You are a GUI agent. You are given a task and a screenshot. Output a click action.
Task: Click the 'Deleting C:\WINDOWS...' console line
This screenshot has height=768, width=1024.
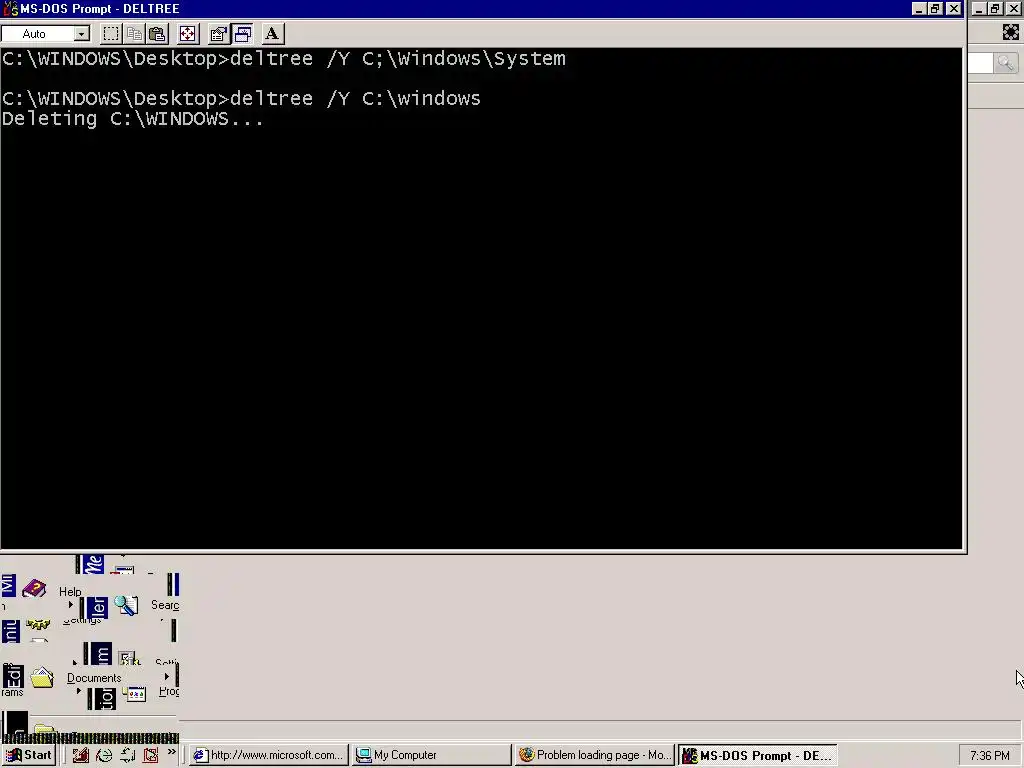pyautogui.click(x=133, y=118)
